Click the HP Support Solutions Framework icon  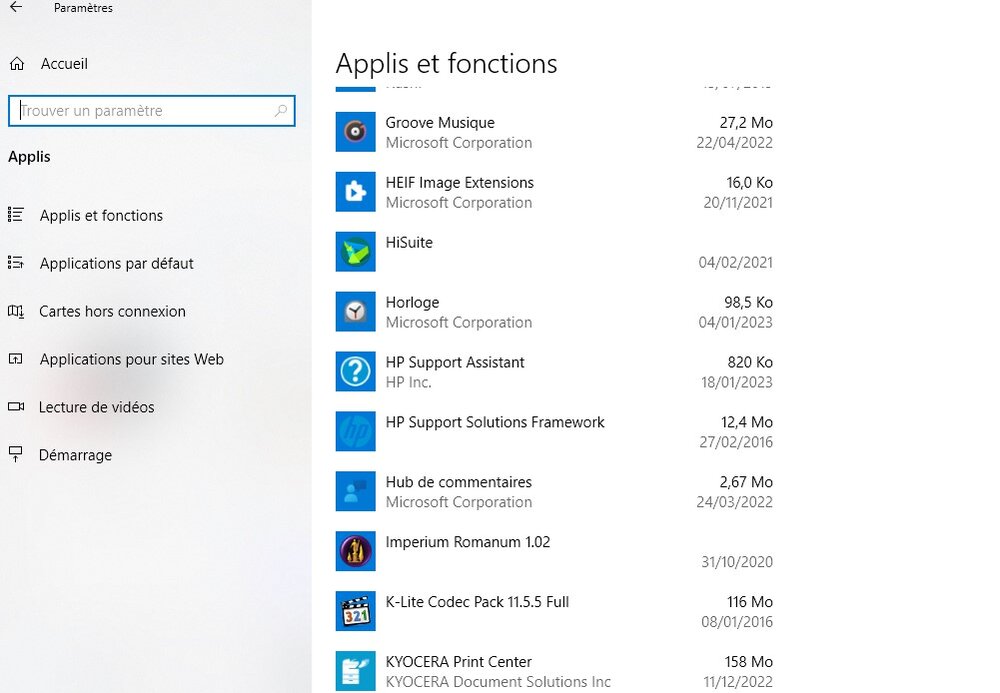tap(355, 432)
